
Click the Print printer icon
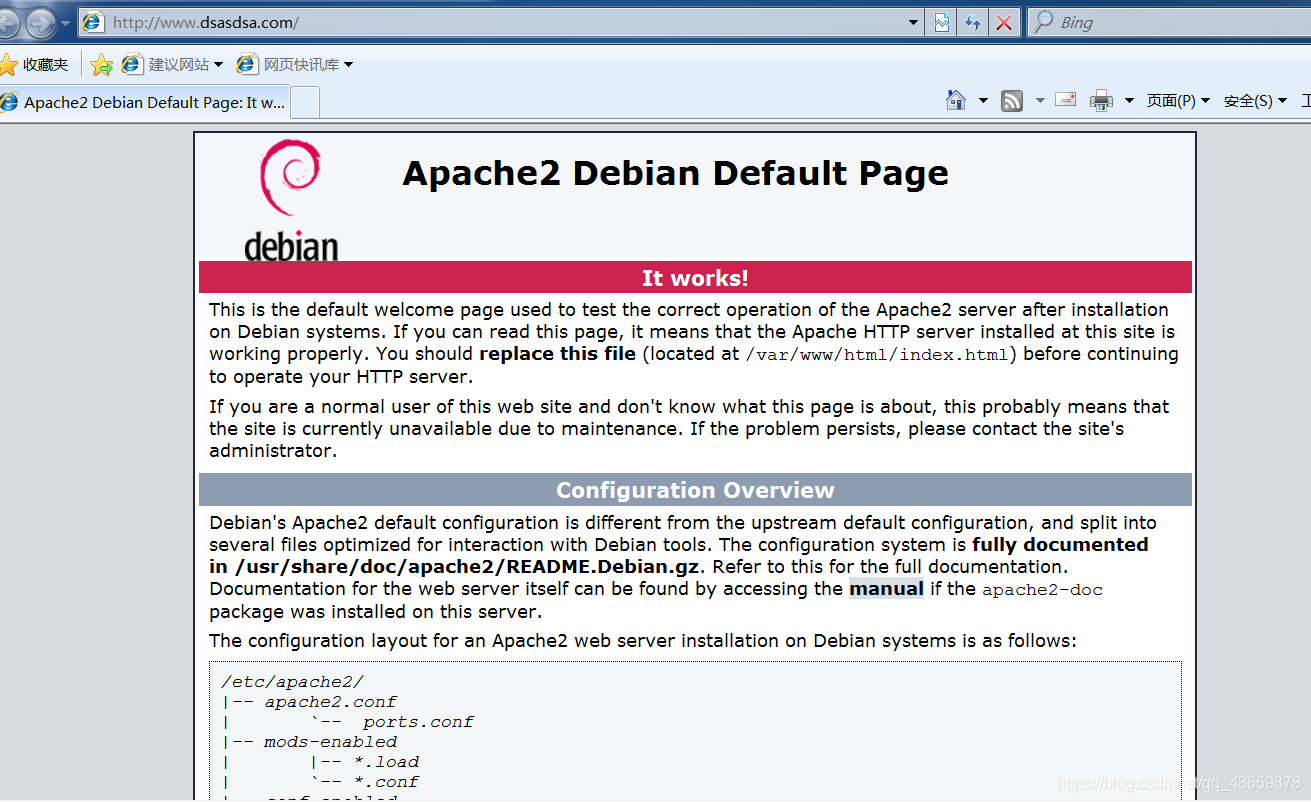[x=1101, y=100]
